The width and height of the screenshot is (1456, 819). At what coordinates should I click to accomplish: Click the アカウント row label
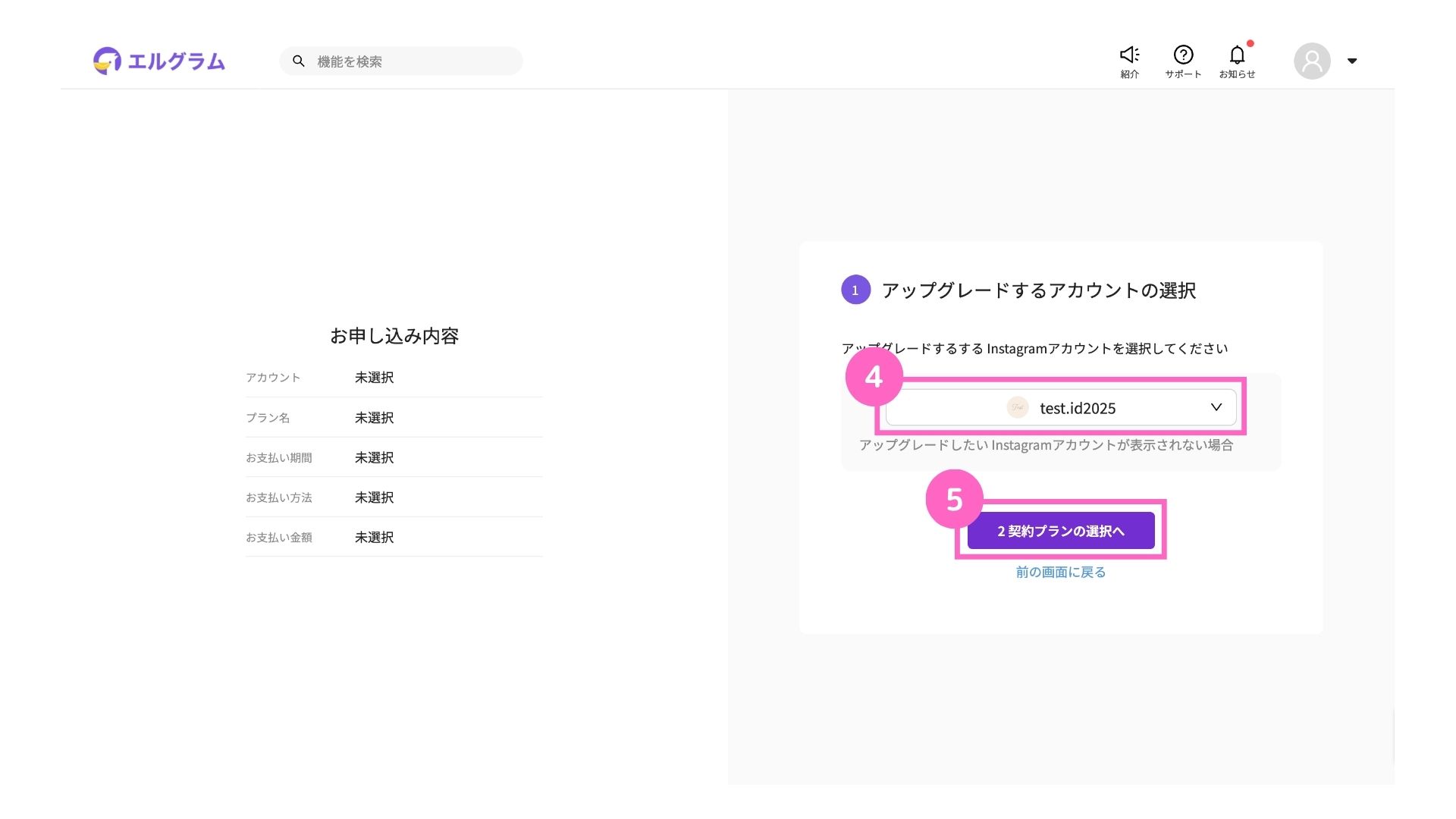coord(273,378)
